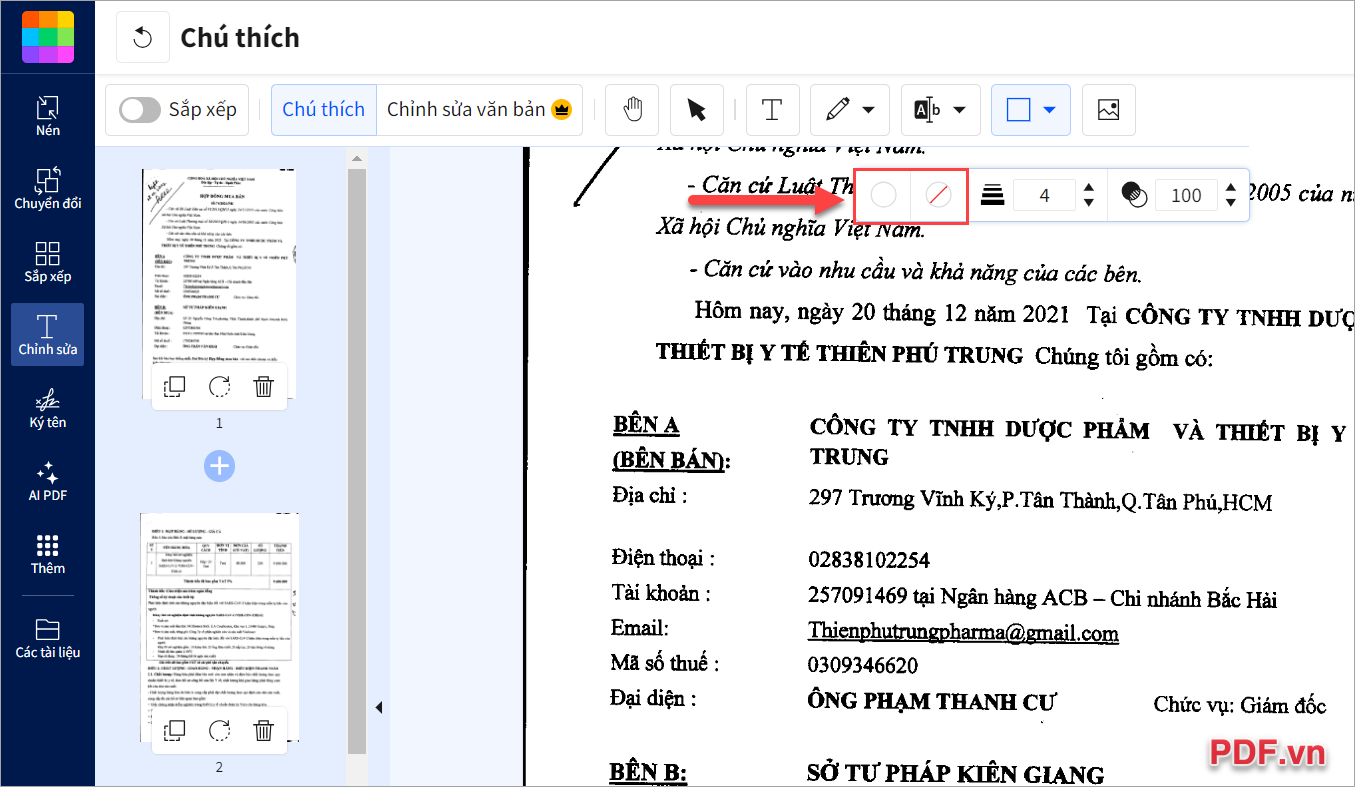Select the hand pan tool
The height and width of the screenshot is (787, 1355).
pyautogui.click(x=632, y=110)
